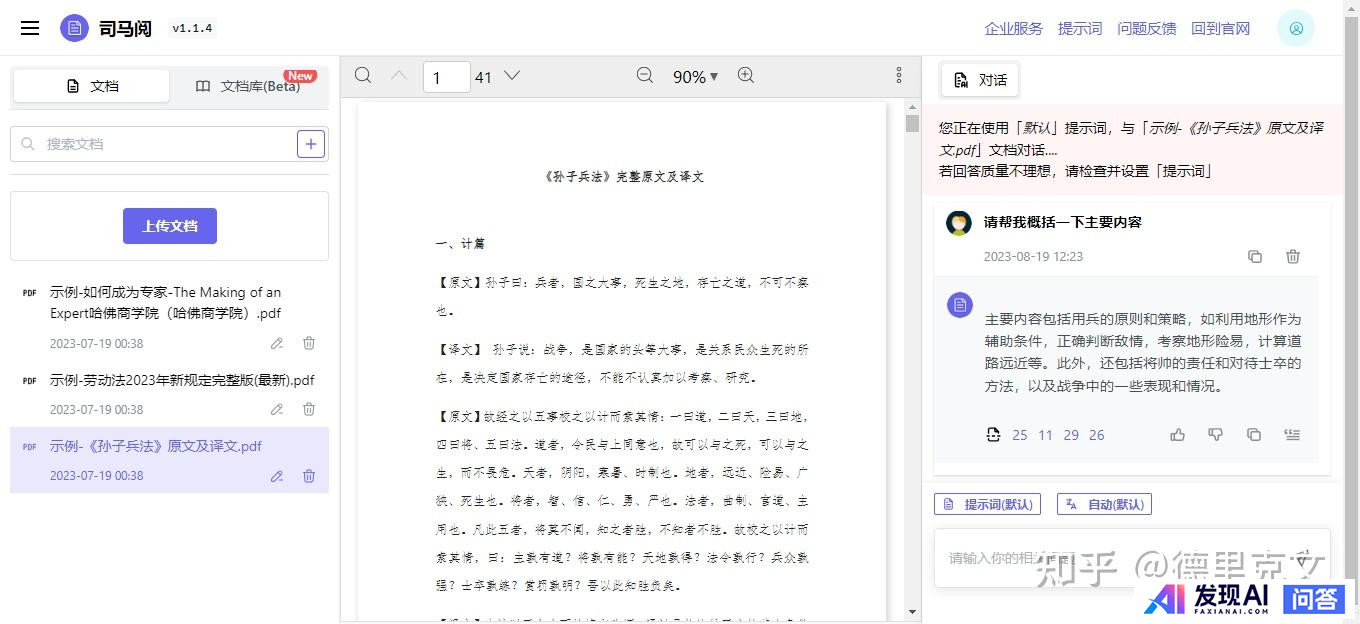Thumbs up the AI answer
The width and height of the screenshot is (1360, 624).
pyautogui.click(x=1177, y=435)
